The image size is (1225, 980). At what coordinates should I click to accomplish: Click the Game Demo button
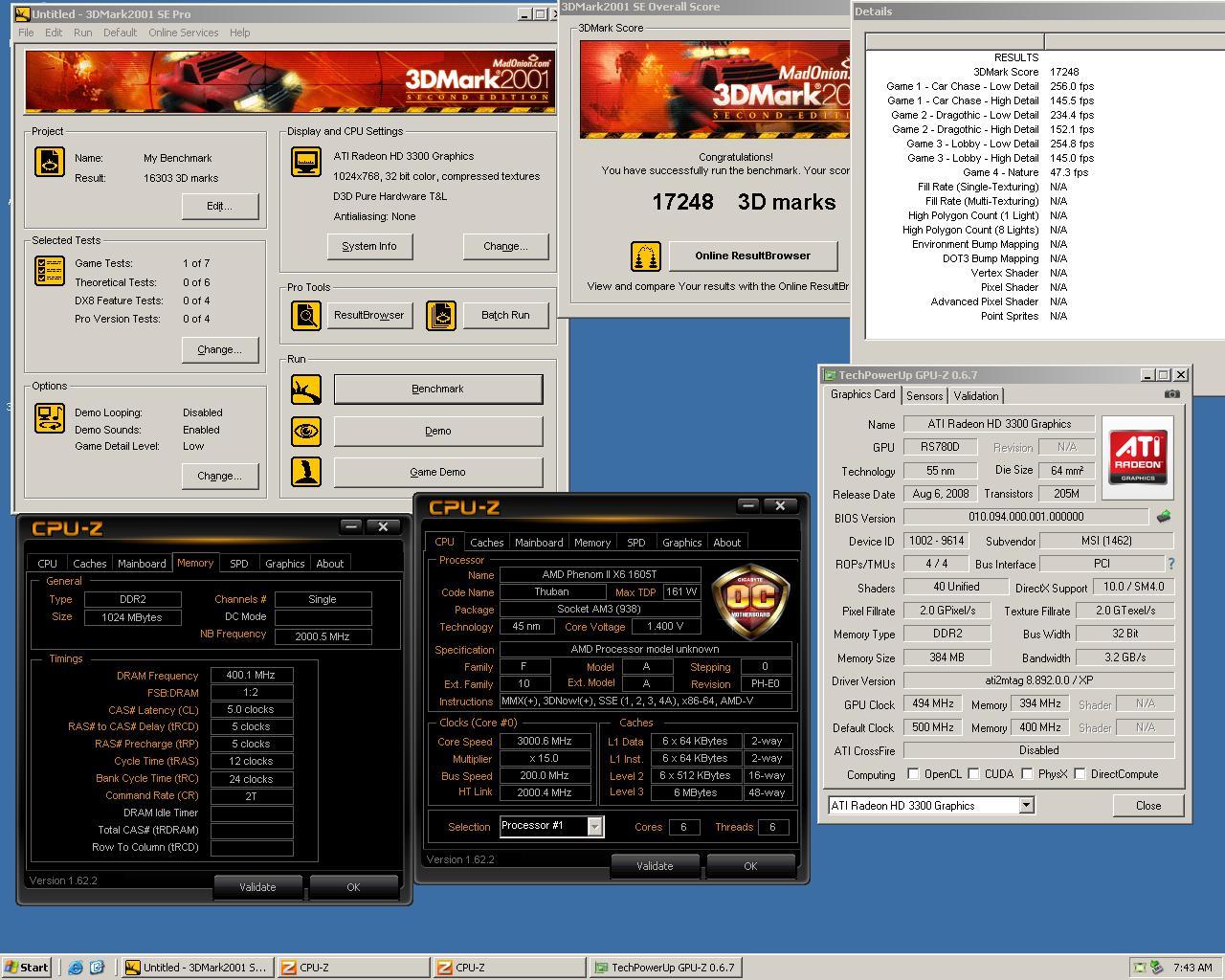click(438, 472)
